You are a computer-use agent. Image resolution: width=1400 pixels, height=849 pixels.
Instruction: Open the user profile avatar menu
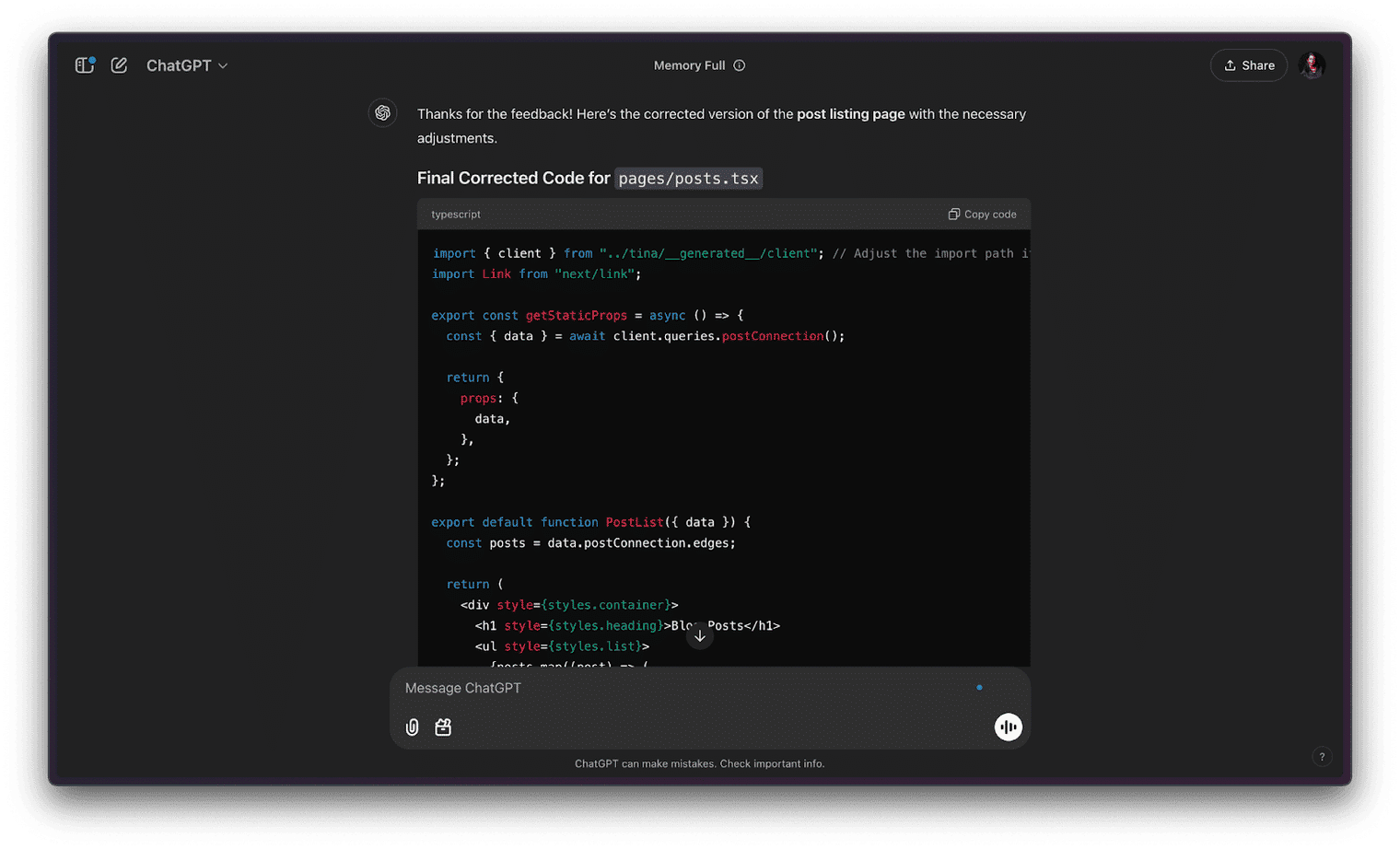(1312, 65)
